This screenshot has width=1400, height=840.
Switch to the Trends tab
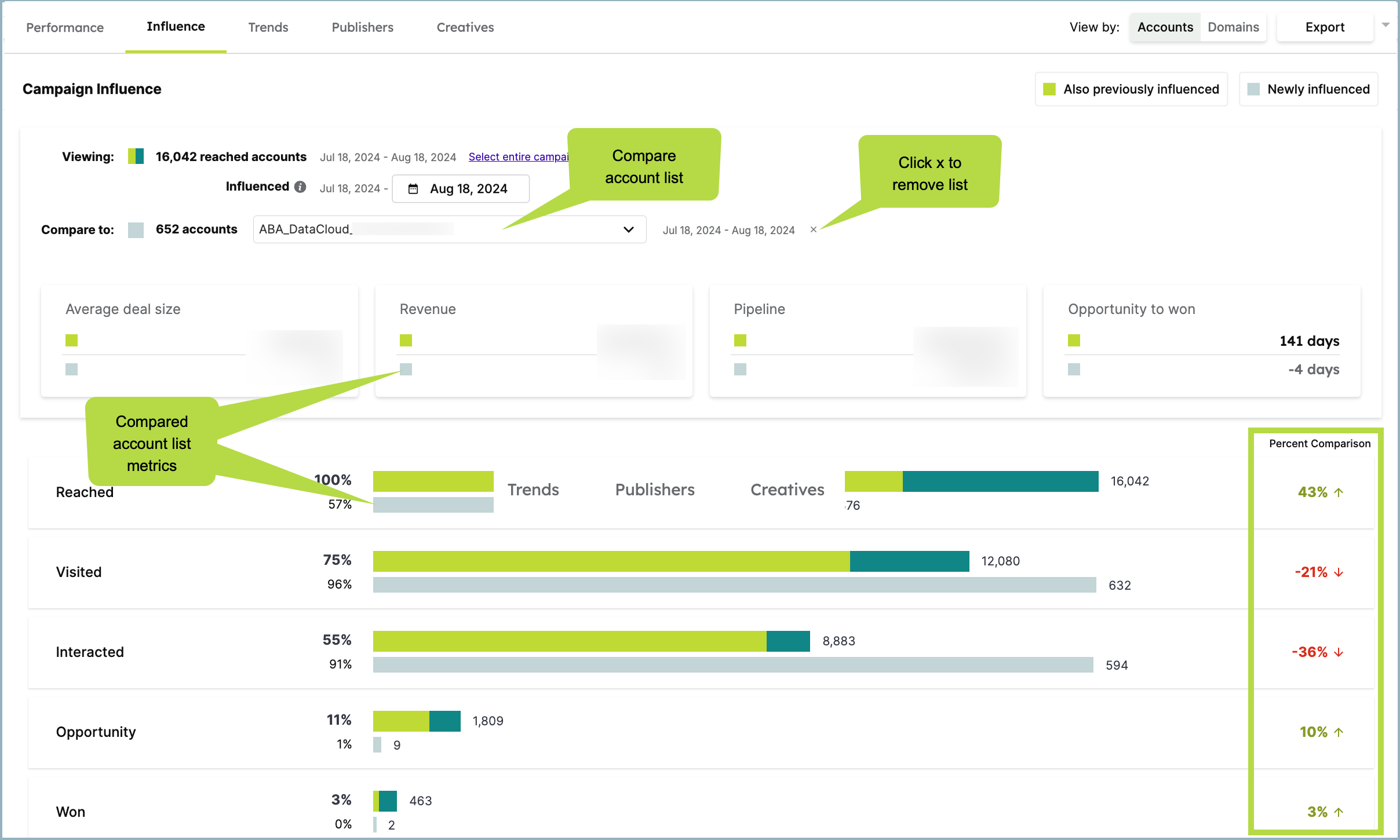[x=268, y=27]
